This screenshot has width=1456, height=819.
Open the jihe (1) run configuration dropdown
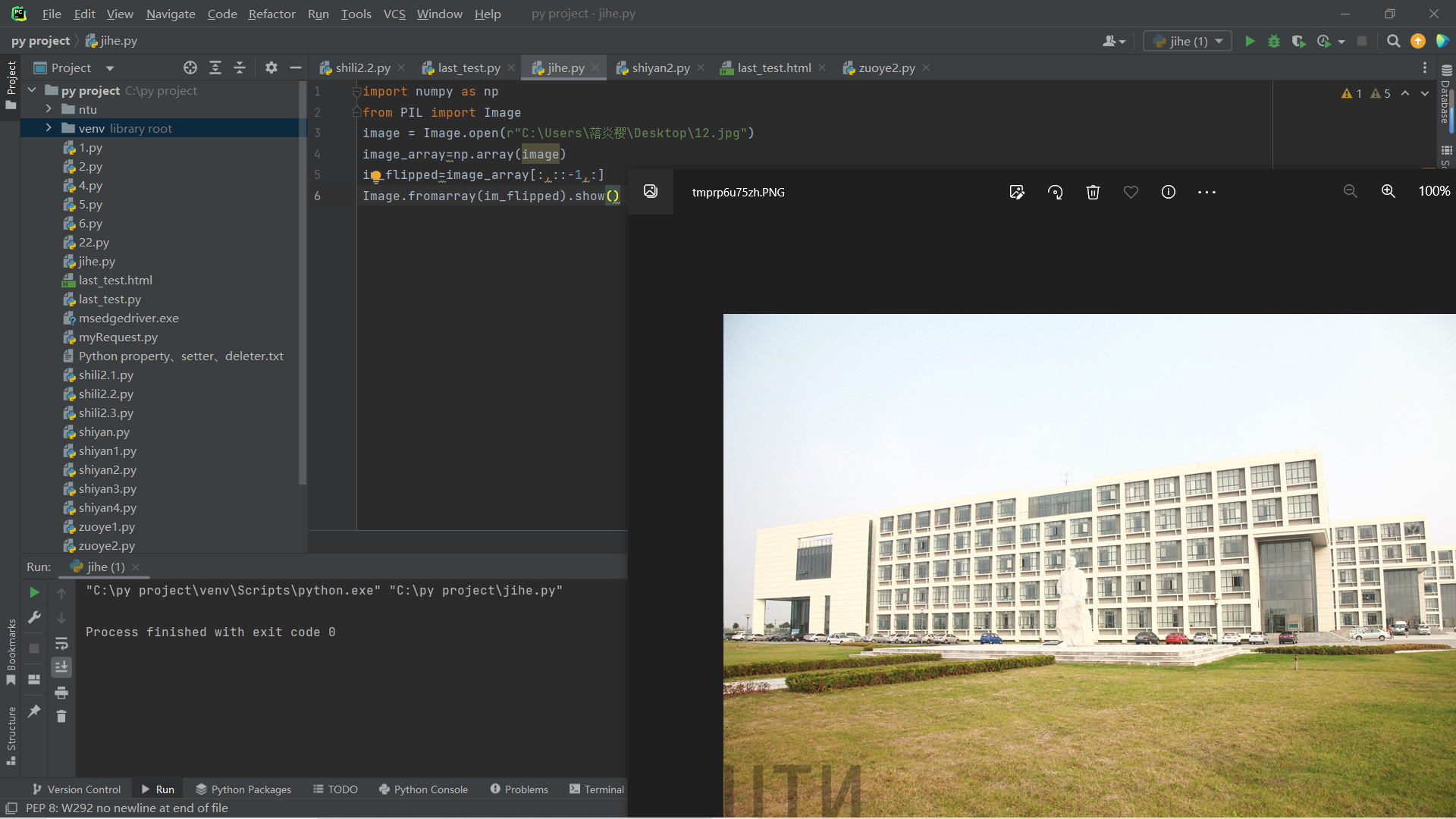[1188, 41]
